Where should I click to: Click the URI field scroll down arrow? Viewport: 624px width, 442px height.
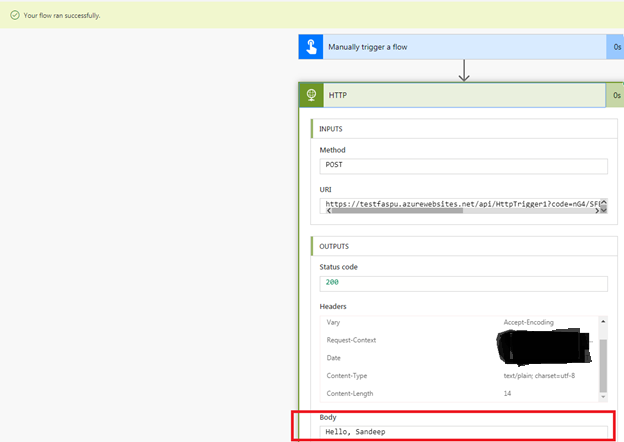click(x=604, y=210)
